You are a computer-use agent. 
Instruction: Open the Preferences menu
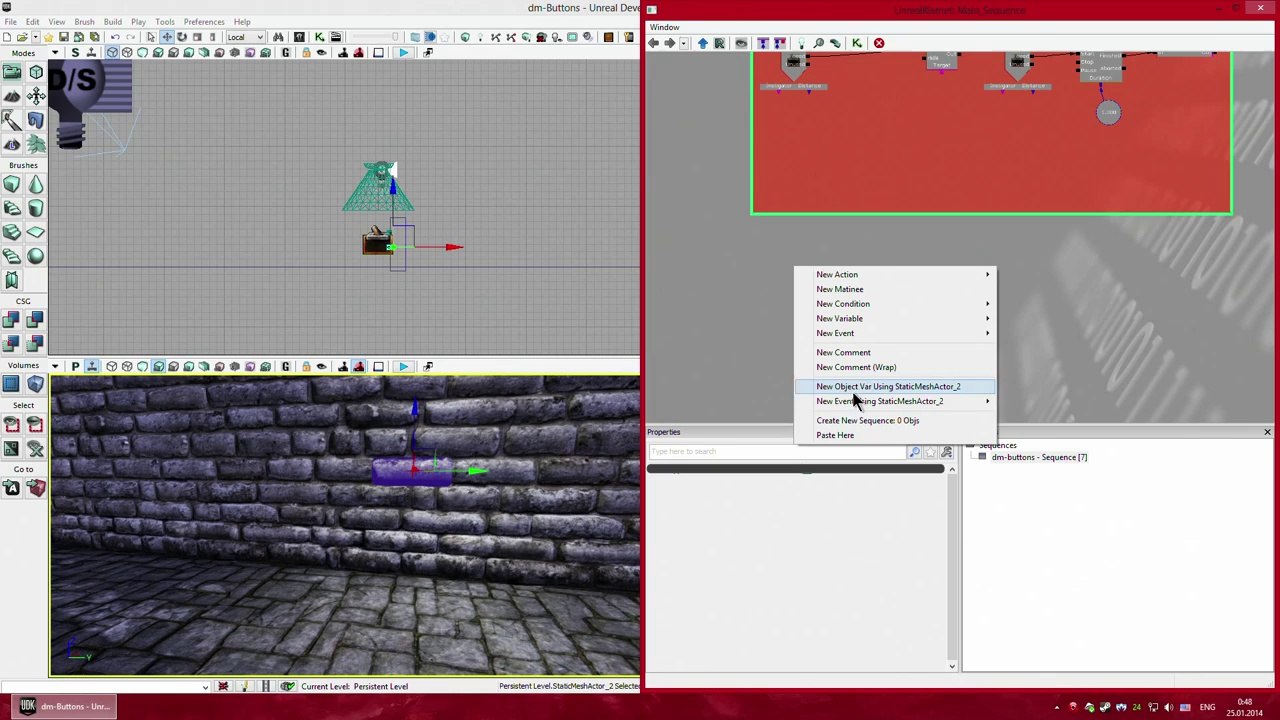204,22
